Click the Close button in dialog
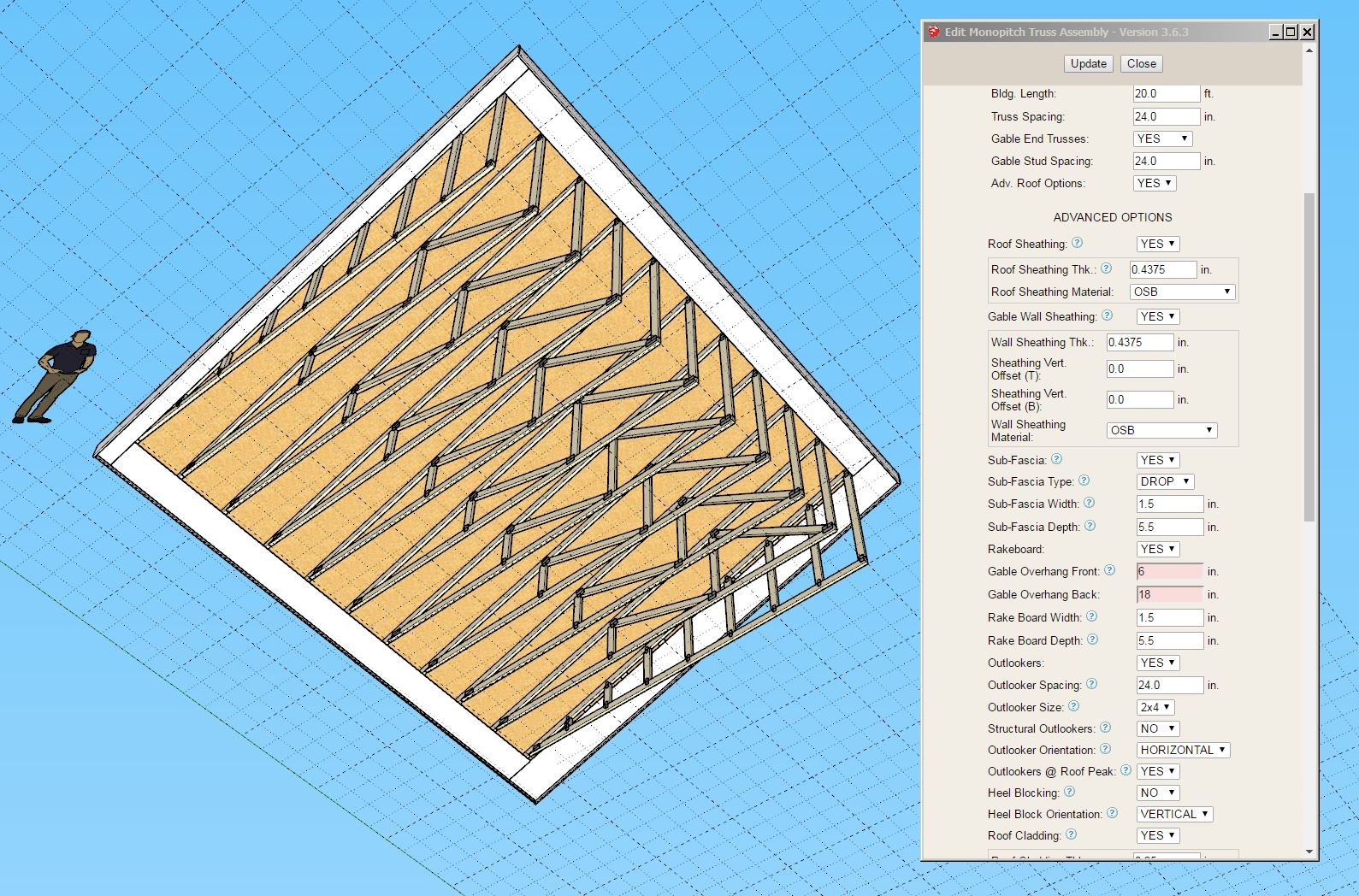The height and width of the screenshot is (896, 1359). tap(1141, 63)
